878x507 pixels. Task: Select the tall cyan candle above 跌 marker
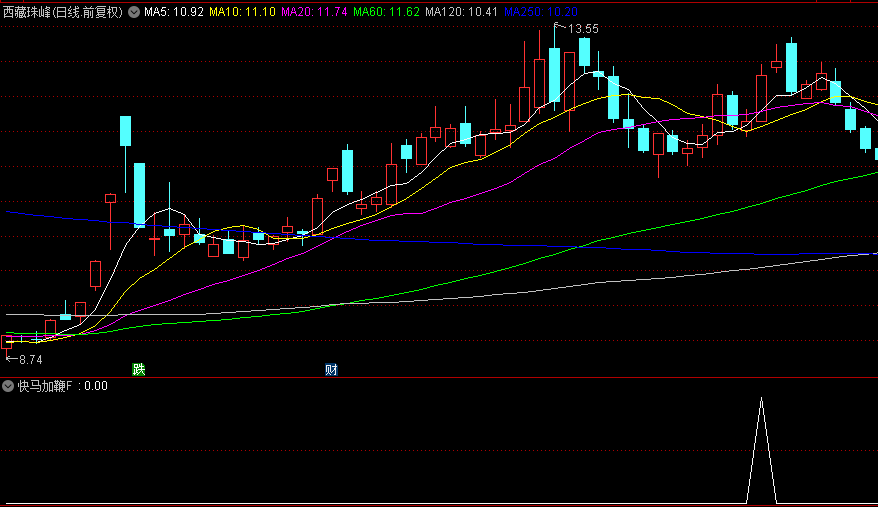(139, 196)
